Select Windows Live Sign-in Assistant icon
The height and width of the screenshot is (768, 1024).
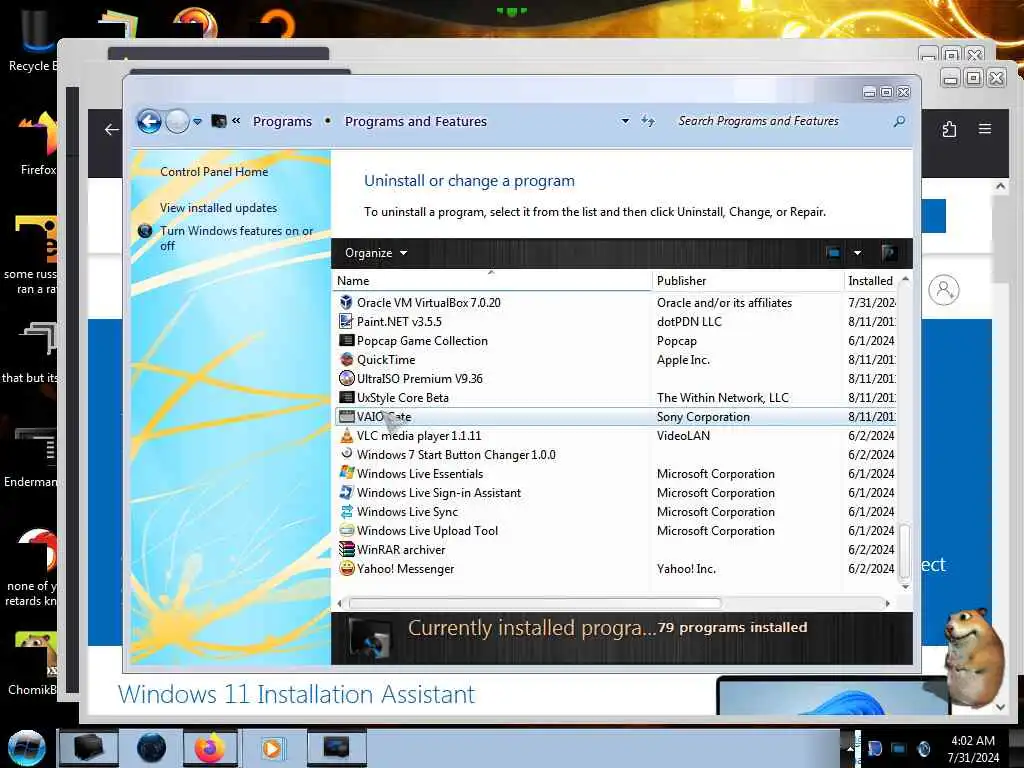[346, 492]
